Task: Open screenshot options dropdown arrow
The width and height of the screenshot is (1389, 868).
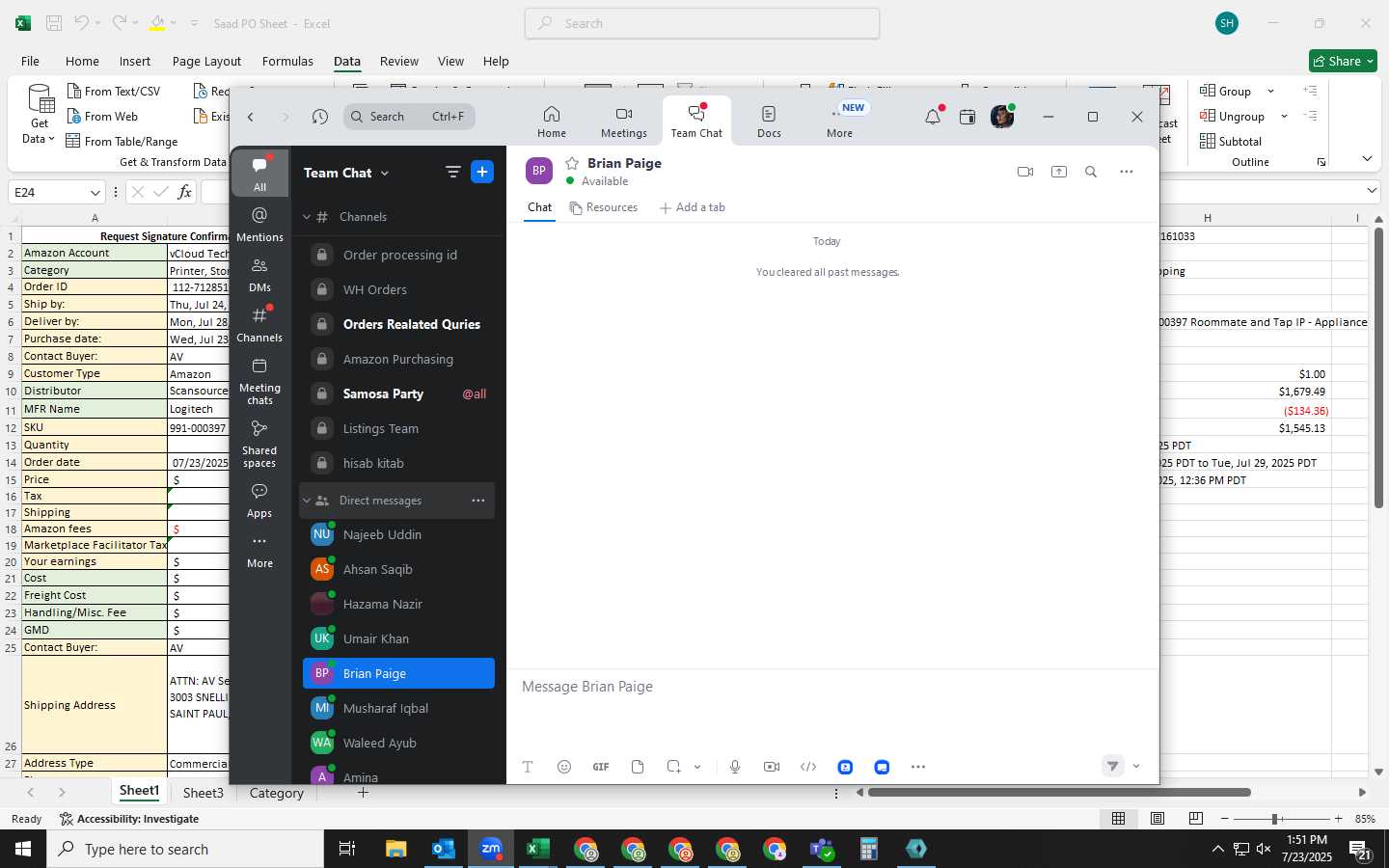Action: pyautogui.click(x=697, y=767)
